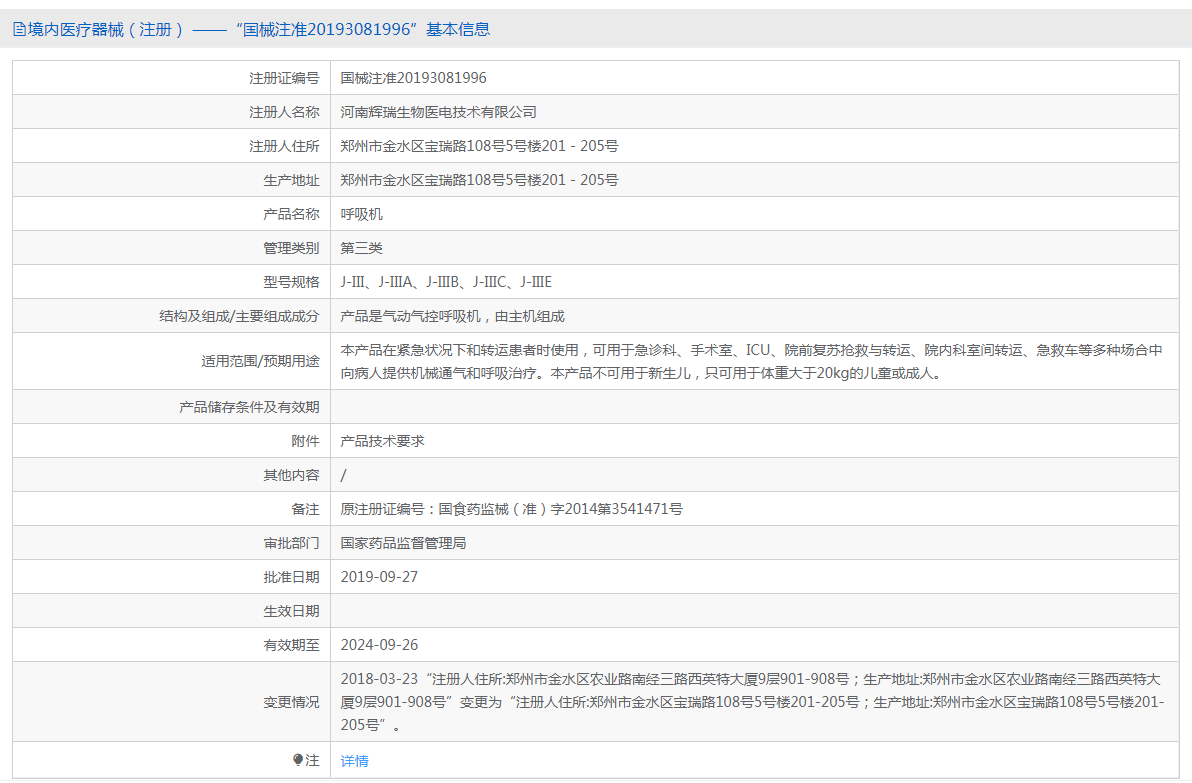Click the 结构及组成/主要组成成分 label
The height and width of the screenshot is (783, 1192).
(239, 316)
